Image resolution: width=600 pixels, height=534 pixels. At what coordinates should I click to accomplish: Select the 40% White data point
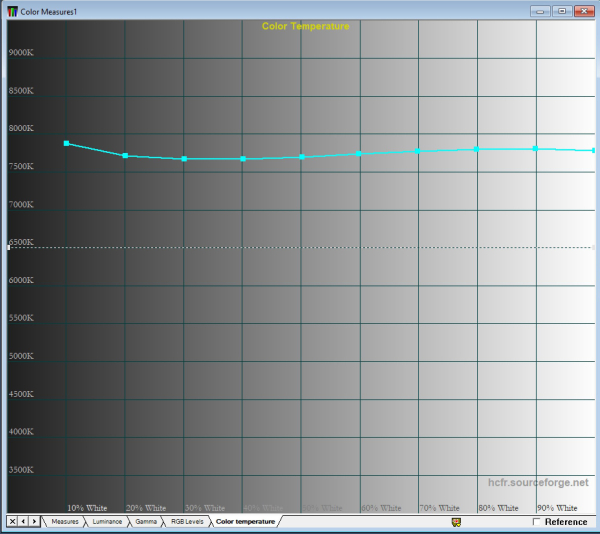click(243, 159)
